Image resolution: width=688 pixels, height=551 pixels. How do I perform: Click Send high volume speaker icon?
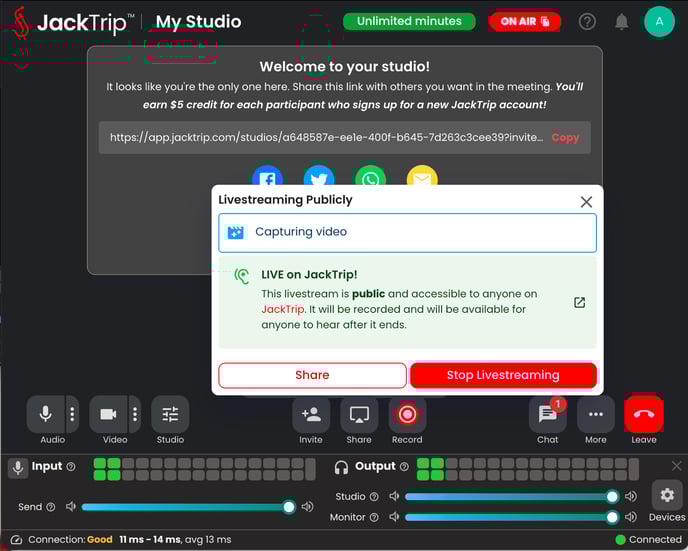click(308, 507)
